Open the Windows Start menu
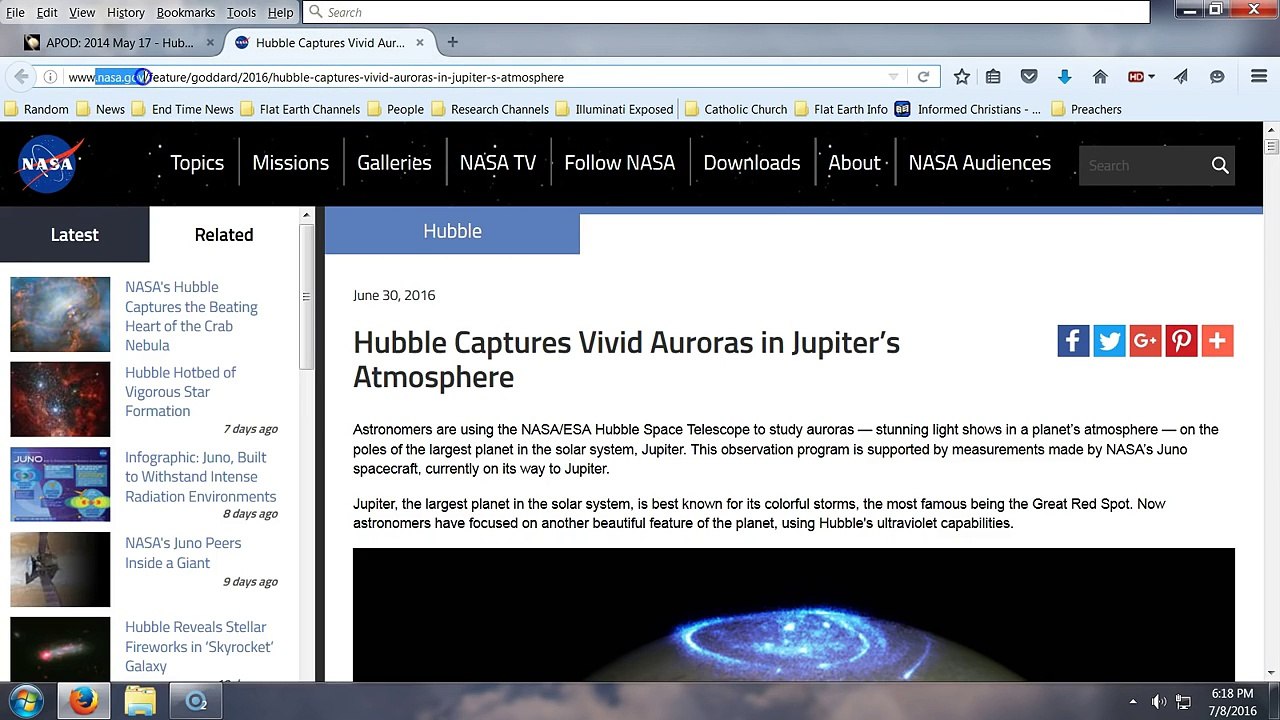This screenshot has width=1280, height=720. (26, 701)
